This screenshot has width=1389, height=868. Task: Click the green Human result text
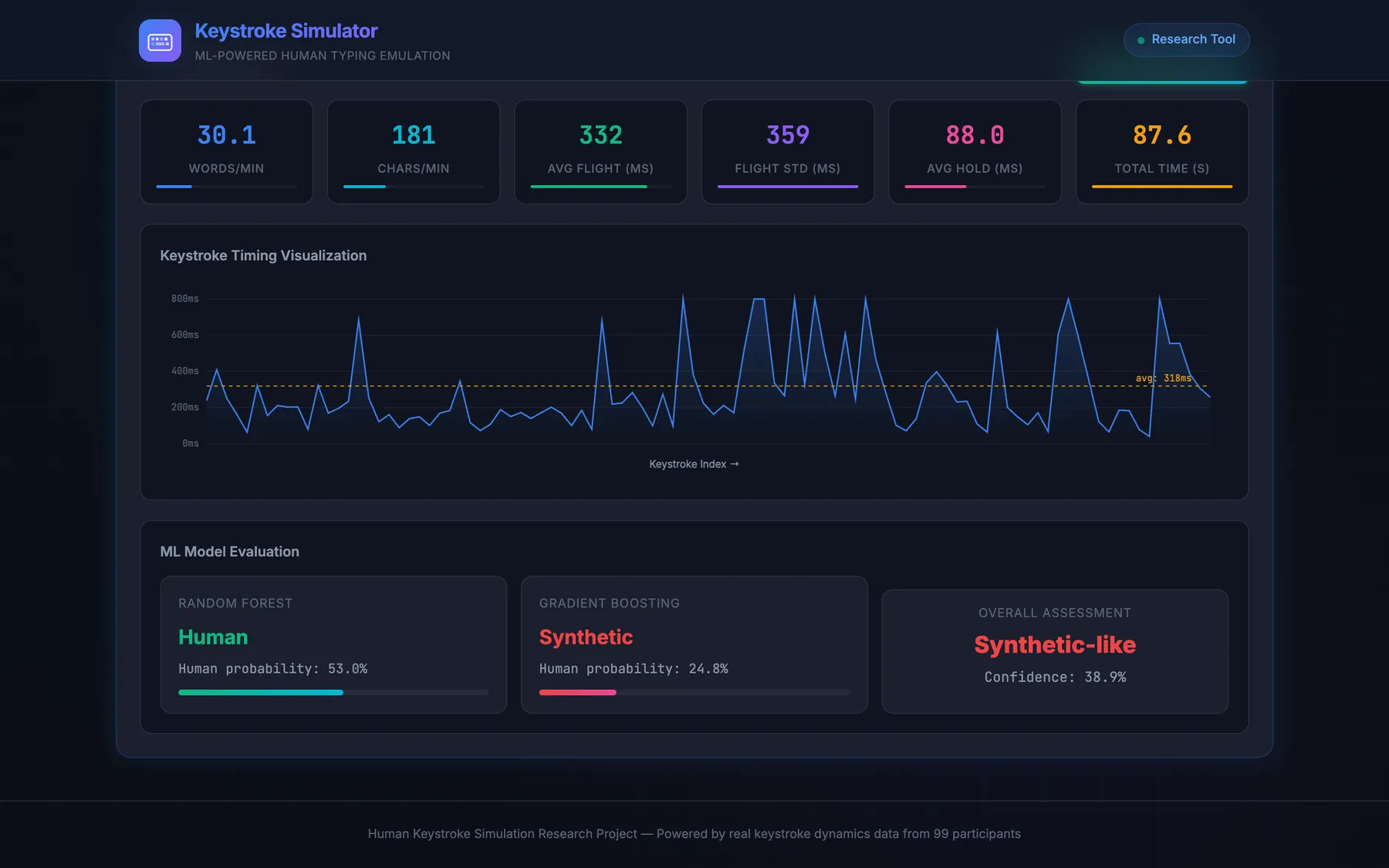[213, 637]
